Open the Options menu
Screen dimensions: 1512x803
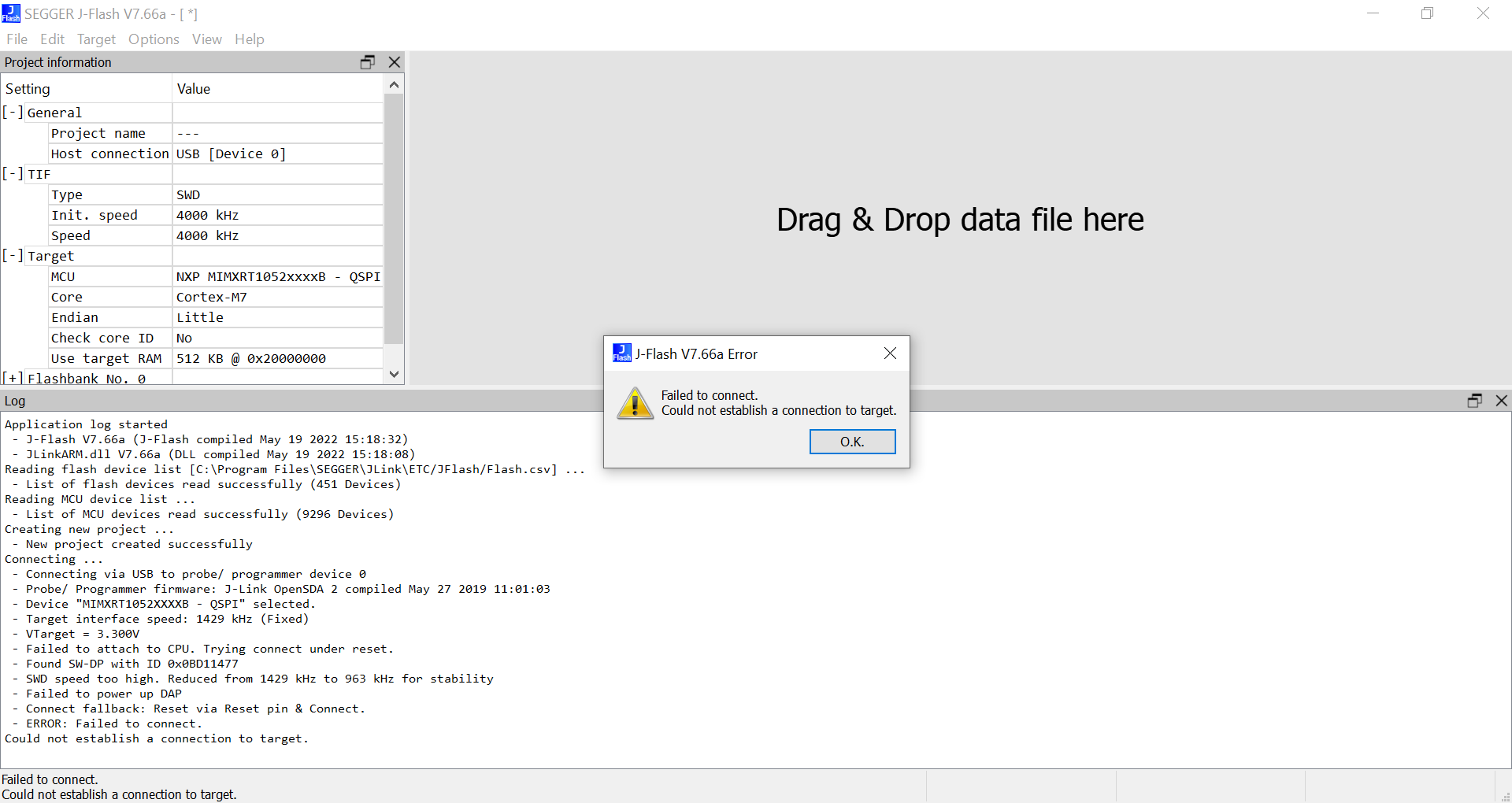point(154,39)
